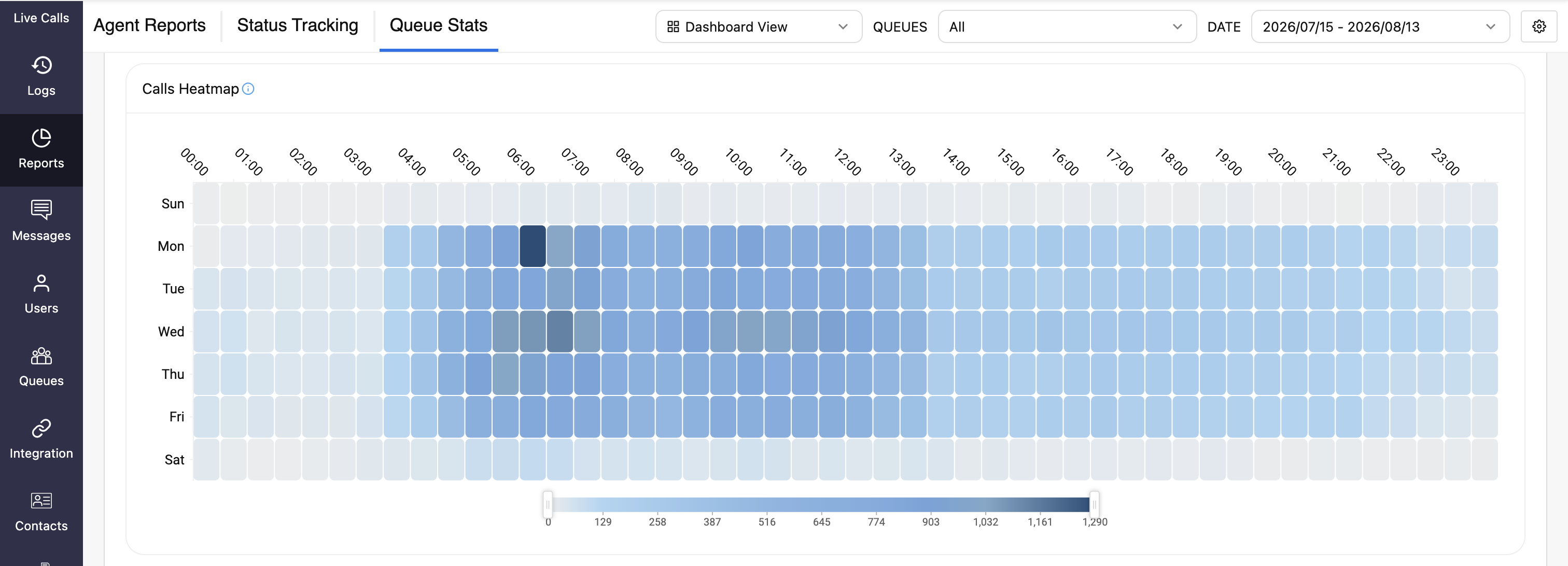Click right handle of heatmap range slider
This screenshot has width=1568, height=566.
click(x=1094, y=504)
